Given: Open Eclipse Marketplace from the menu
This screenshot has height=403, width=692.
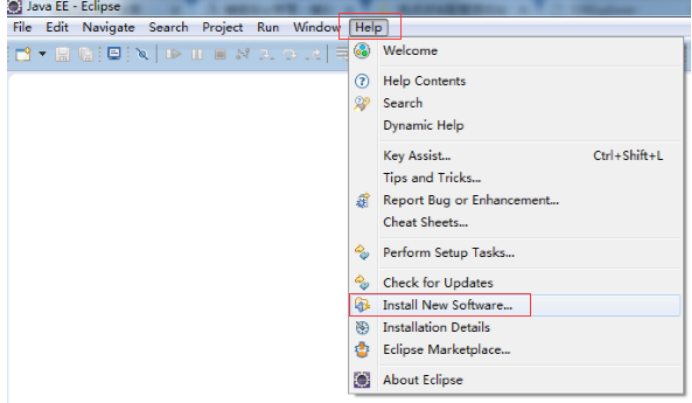Looking at the screenshot, I should 446,349.
